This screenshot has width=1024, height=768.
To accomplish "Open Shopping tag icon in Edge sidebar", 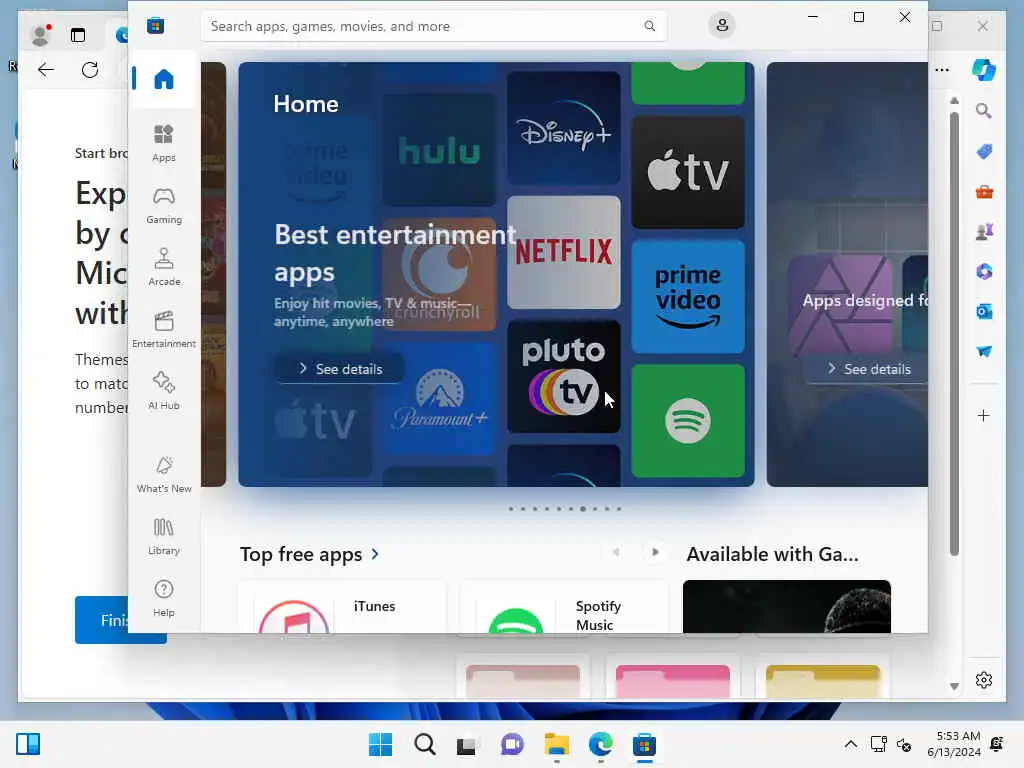I will pyautogui.click(x=984, y=152).
